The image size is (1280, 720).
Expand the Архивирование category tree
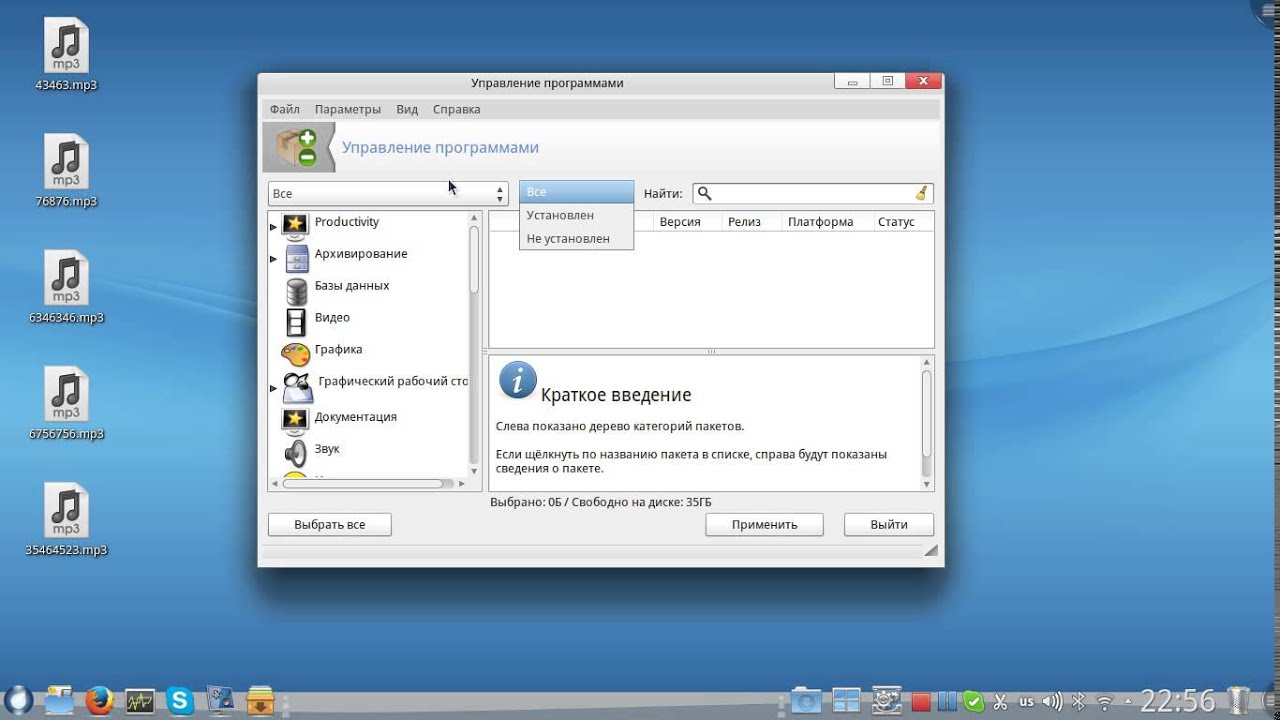click(x=273, y=259)
